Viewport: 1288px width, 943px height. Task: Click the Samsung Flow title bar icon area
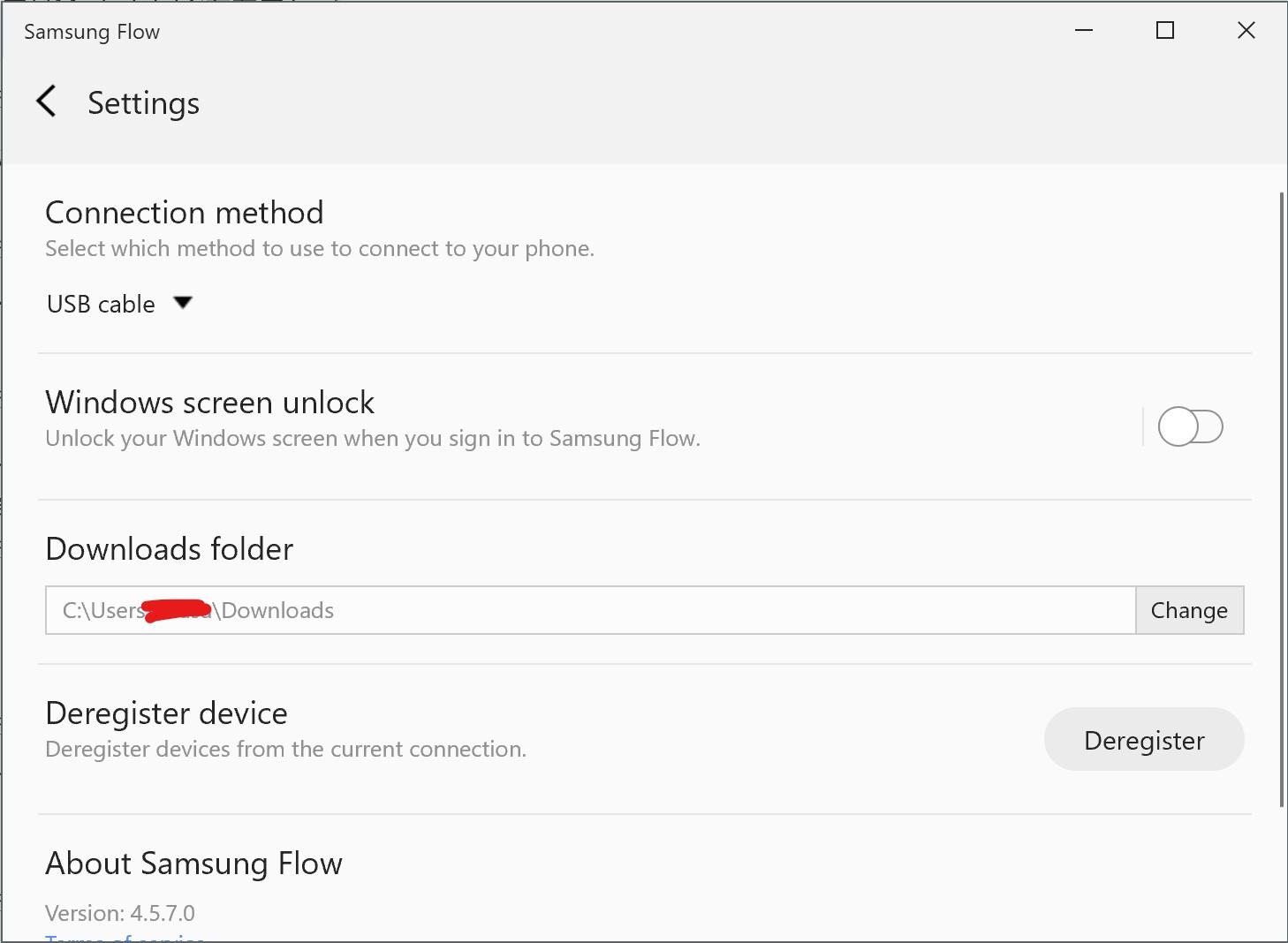click(x=90, y=31)
